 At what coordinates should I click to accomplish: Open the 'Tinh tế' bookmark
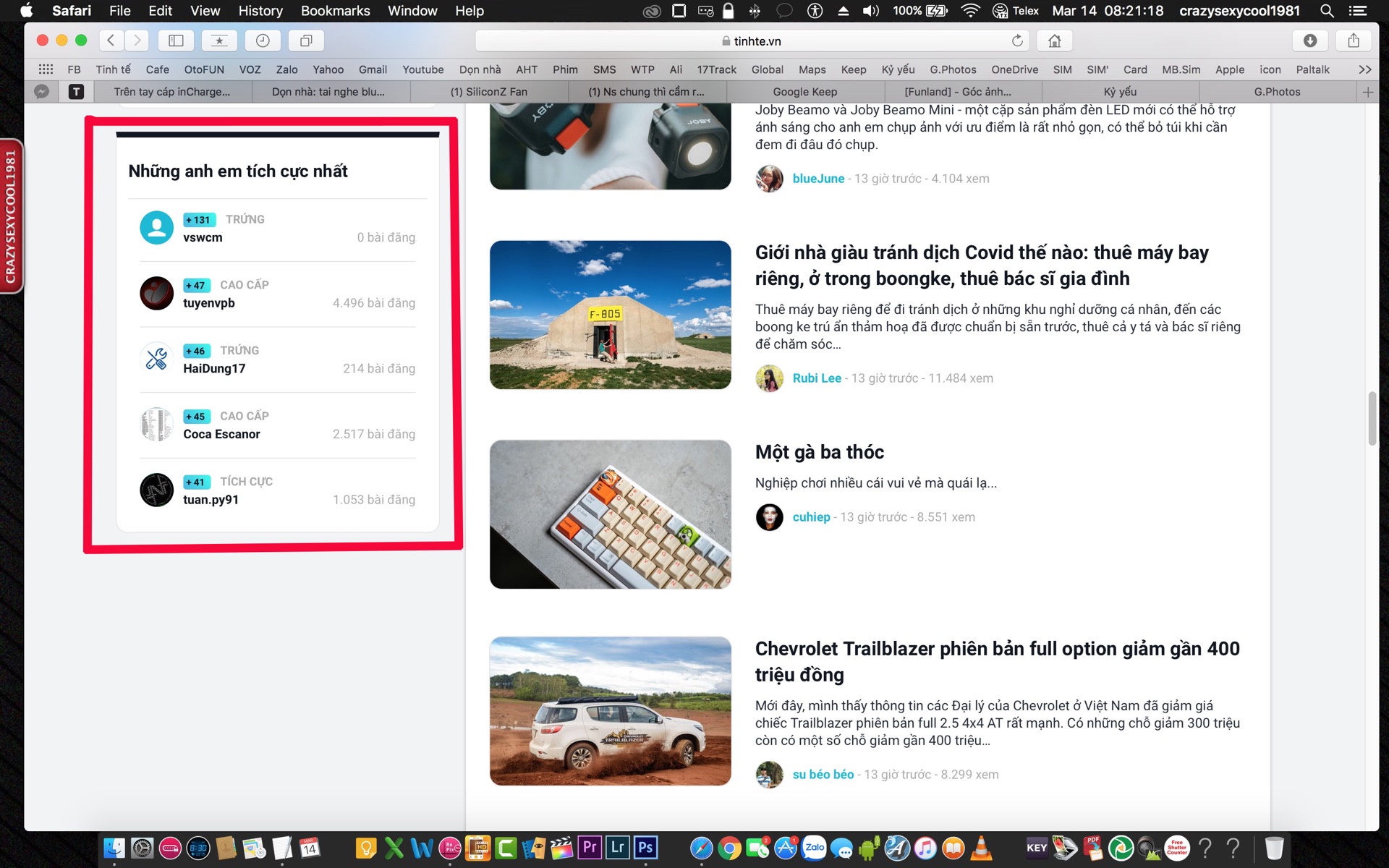click(113, 69)
